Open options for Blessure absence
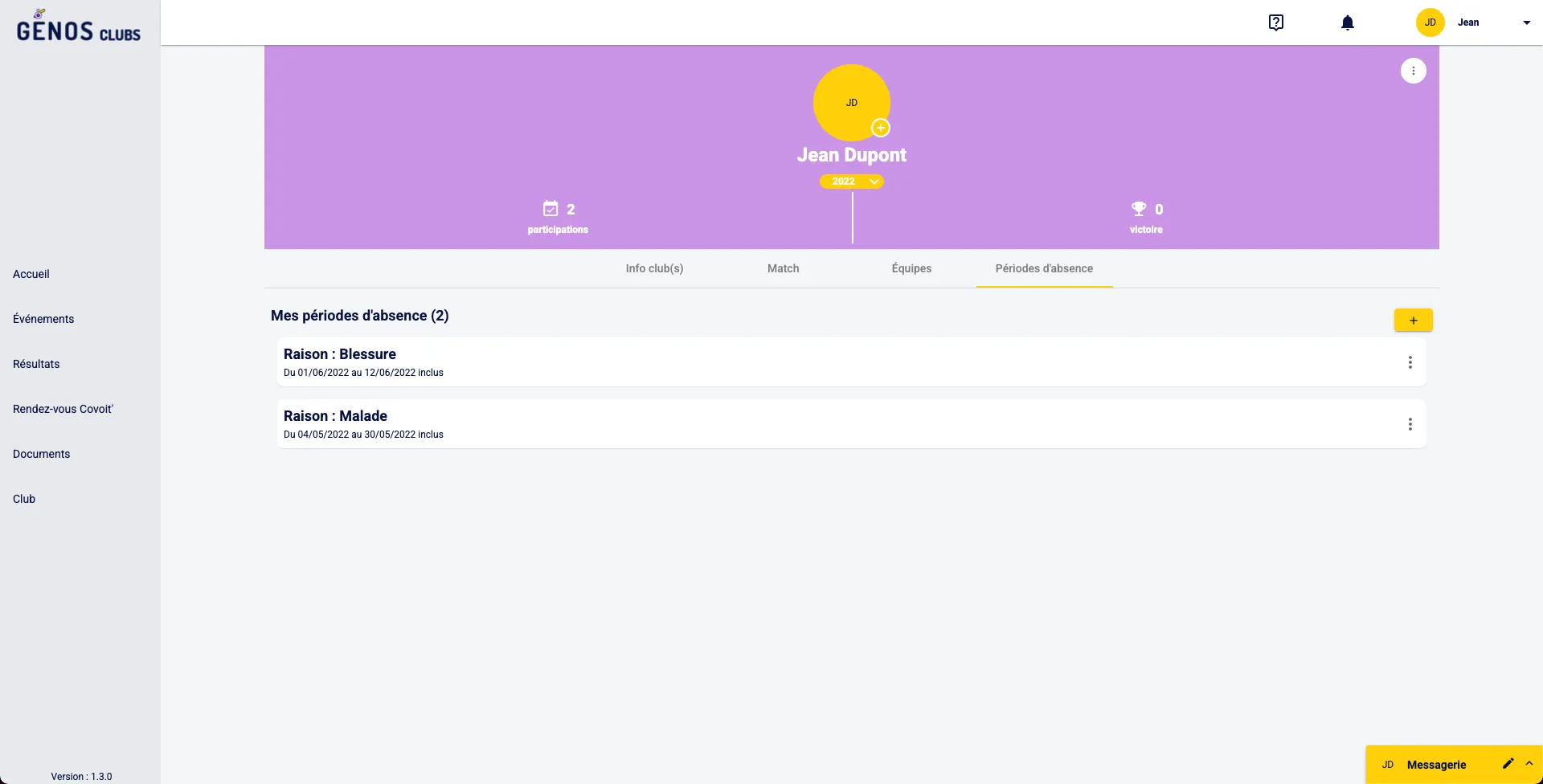The width and height of the screenshot is (1543, 784). click(x=1410, y=362)
